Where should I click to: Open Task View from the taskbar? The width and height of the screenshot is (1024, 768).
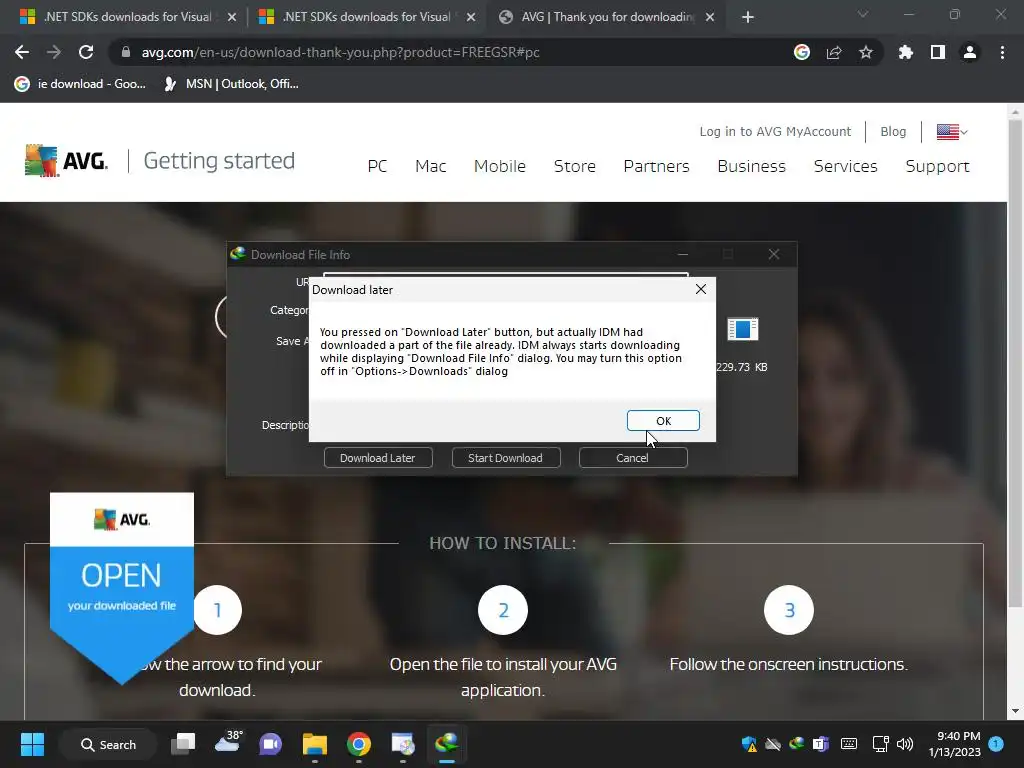click(x=184, y=744)
